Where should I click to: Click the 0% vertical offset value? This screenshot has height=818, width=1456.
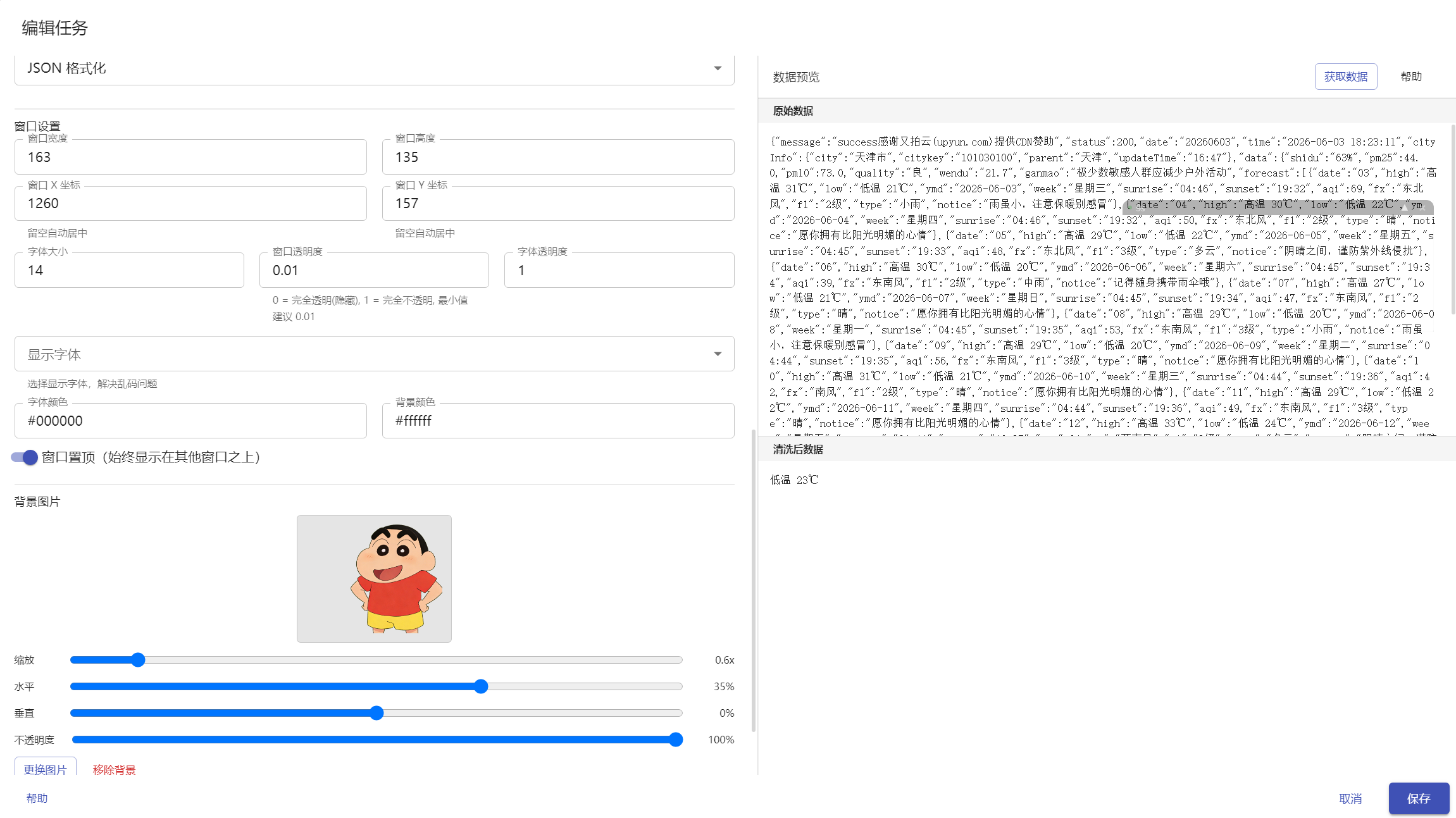point(727,713)
